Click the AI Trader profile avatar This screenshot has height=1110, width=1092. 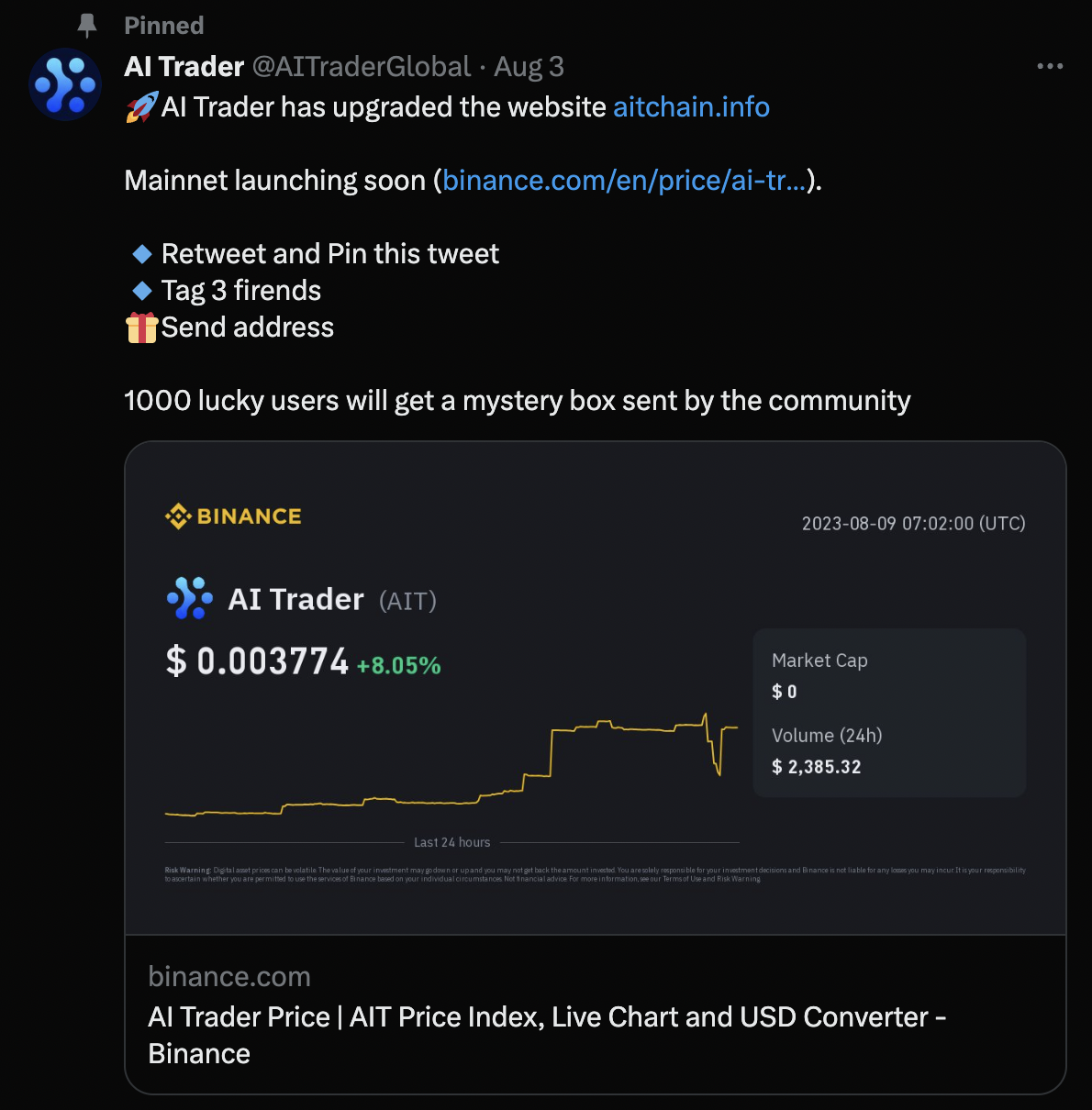coord(65,84)
